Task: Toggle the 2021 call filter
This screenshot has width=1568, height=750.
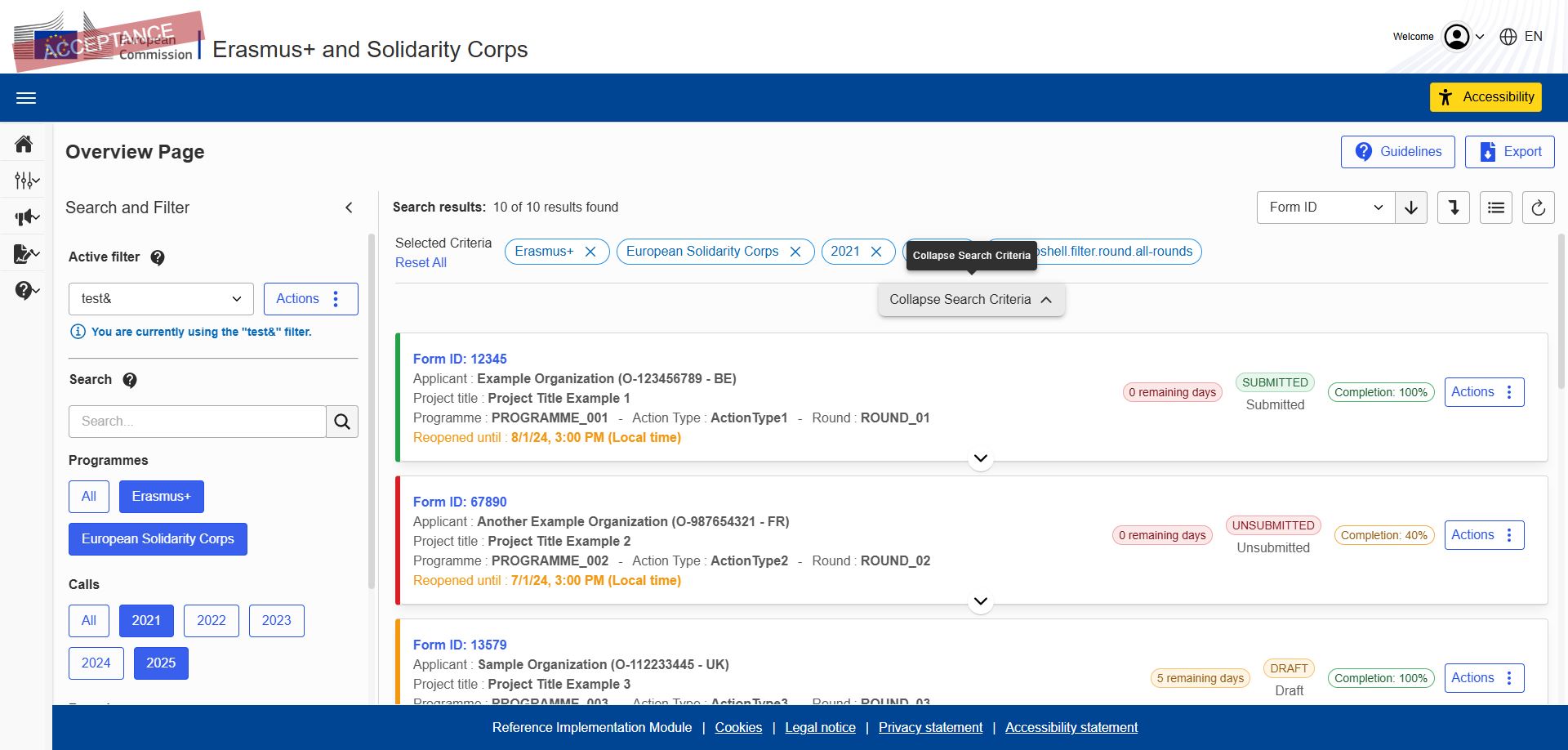Action: pyautogui.click(x=146, y=621)
